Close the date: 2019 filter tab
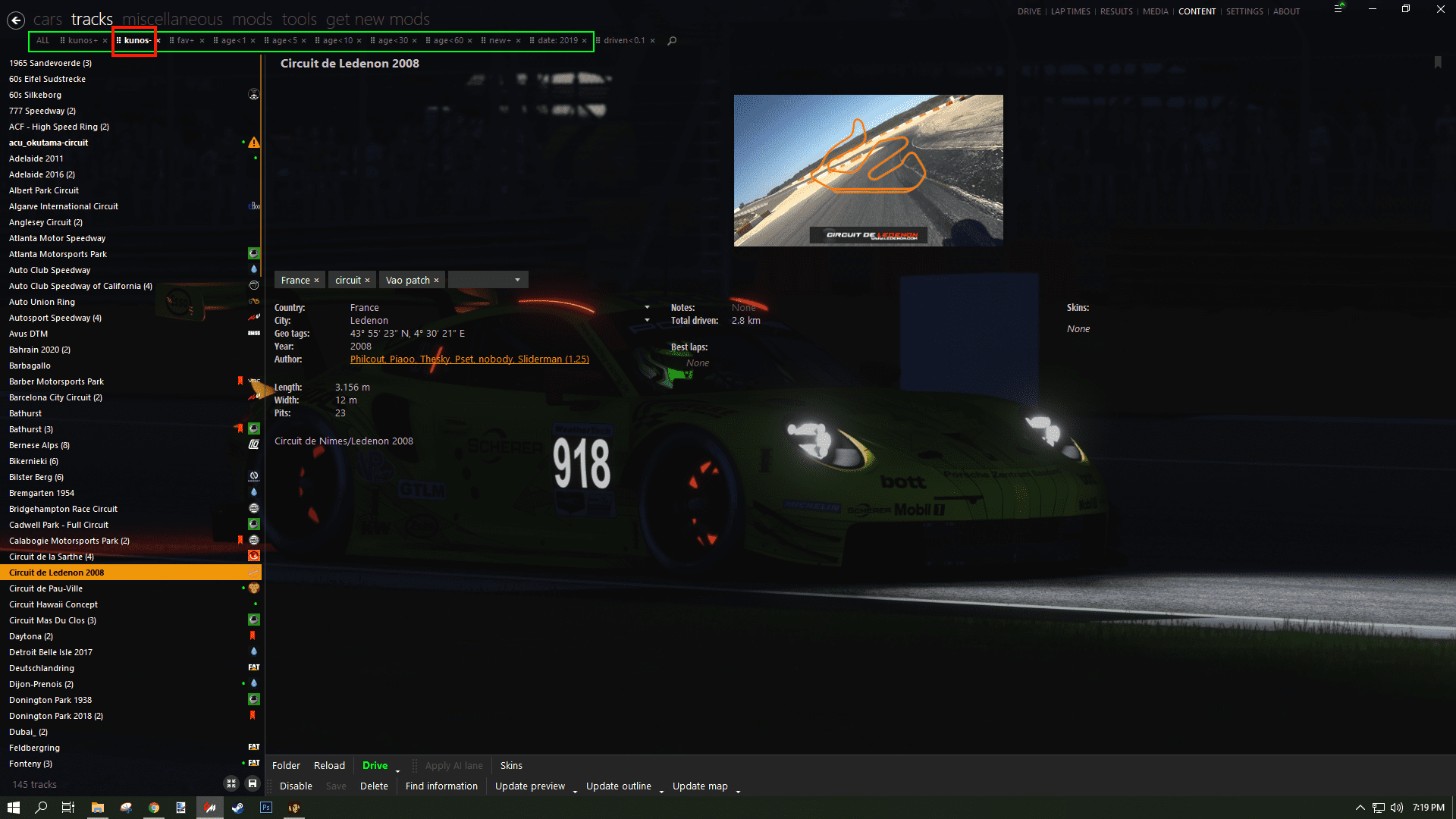Screen dimensions: 1456x819 pyautogui.click(x=585, y=41)
